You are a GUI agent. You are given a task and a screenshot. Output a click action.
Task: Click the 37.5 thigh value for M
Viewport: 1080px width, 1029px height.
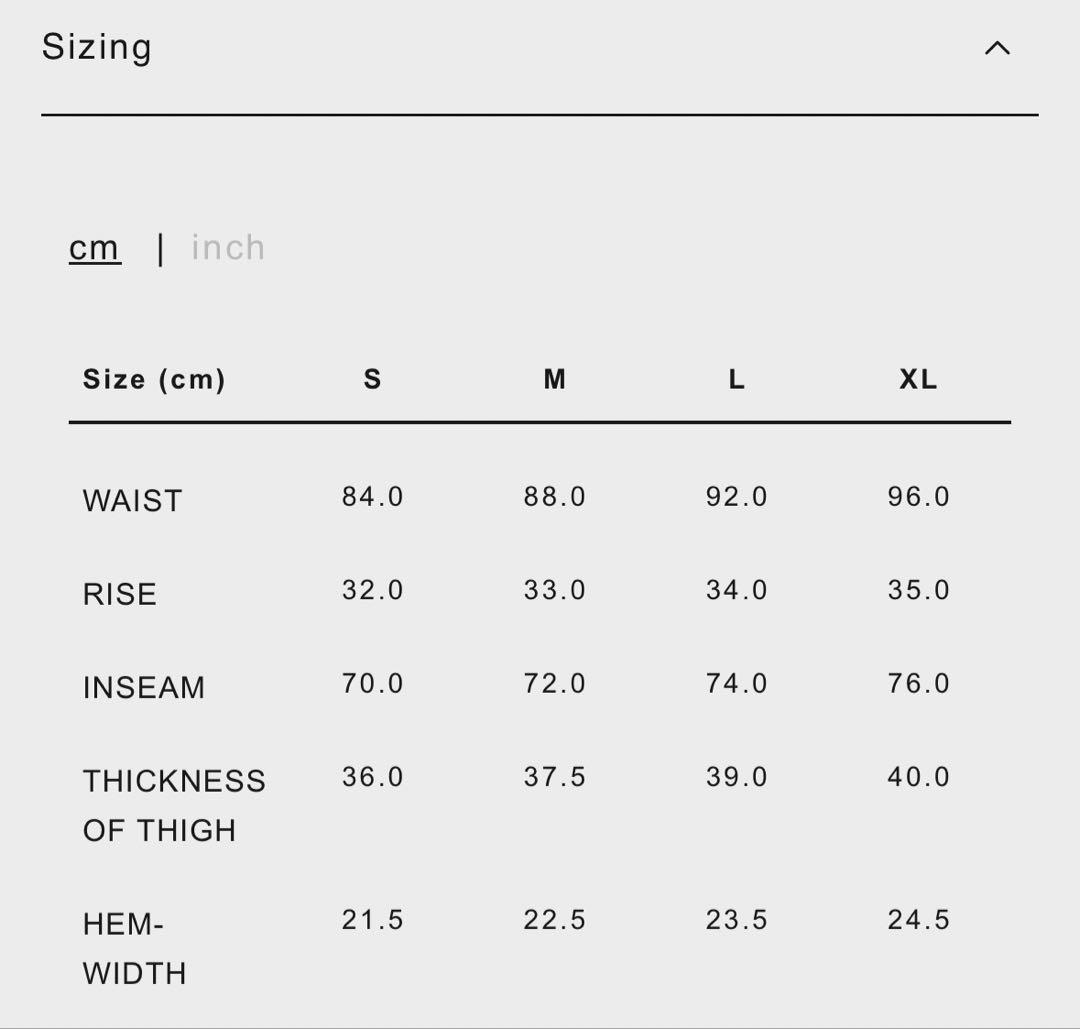coord(555,777)
